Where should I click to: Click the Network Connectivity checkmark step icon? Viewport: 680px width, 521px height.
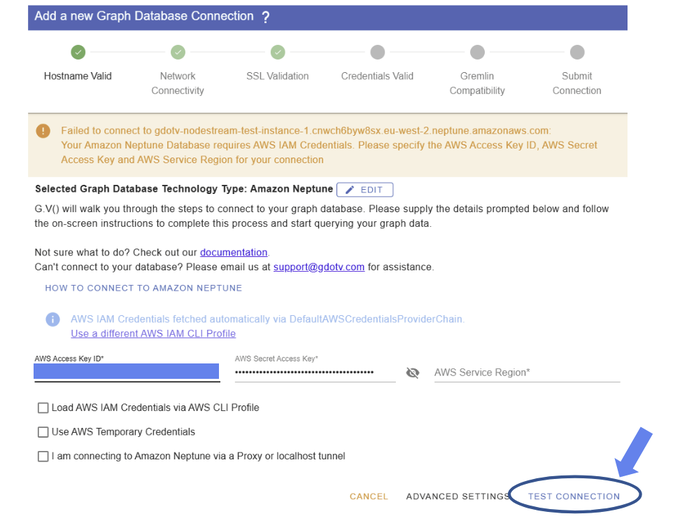178,52
